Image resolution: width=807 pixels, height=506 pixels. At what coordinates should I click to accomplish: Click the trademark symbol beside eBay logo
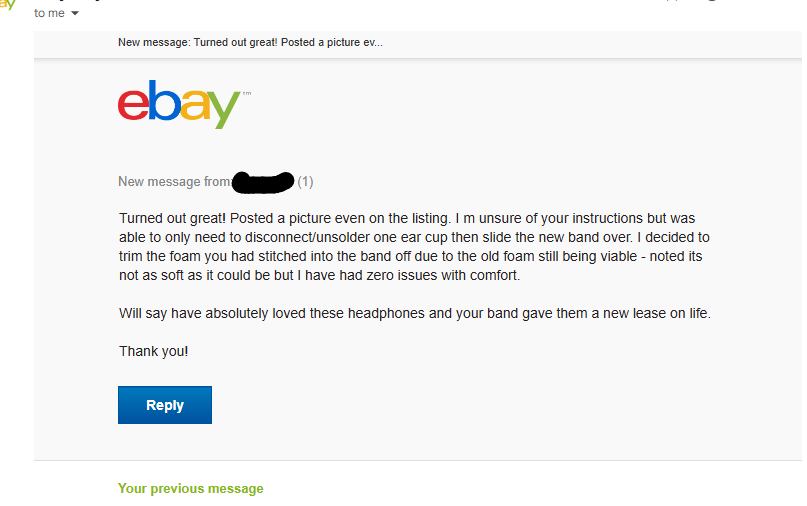coord(246,93)
